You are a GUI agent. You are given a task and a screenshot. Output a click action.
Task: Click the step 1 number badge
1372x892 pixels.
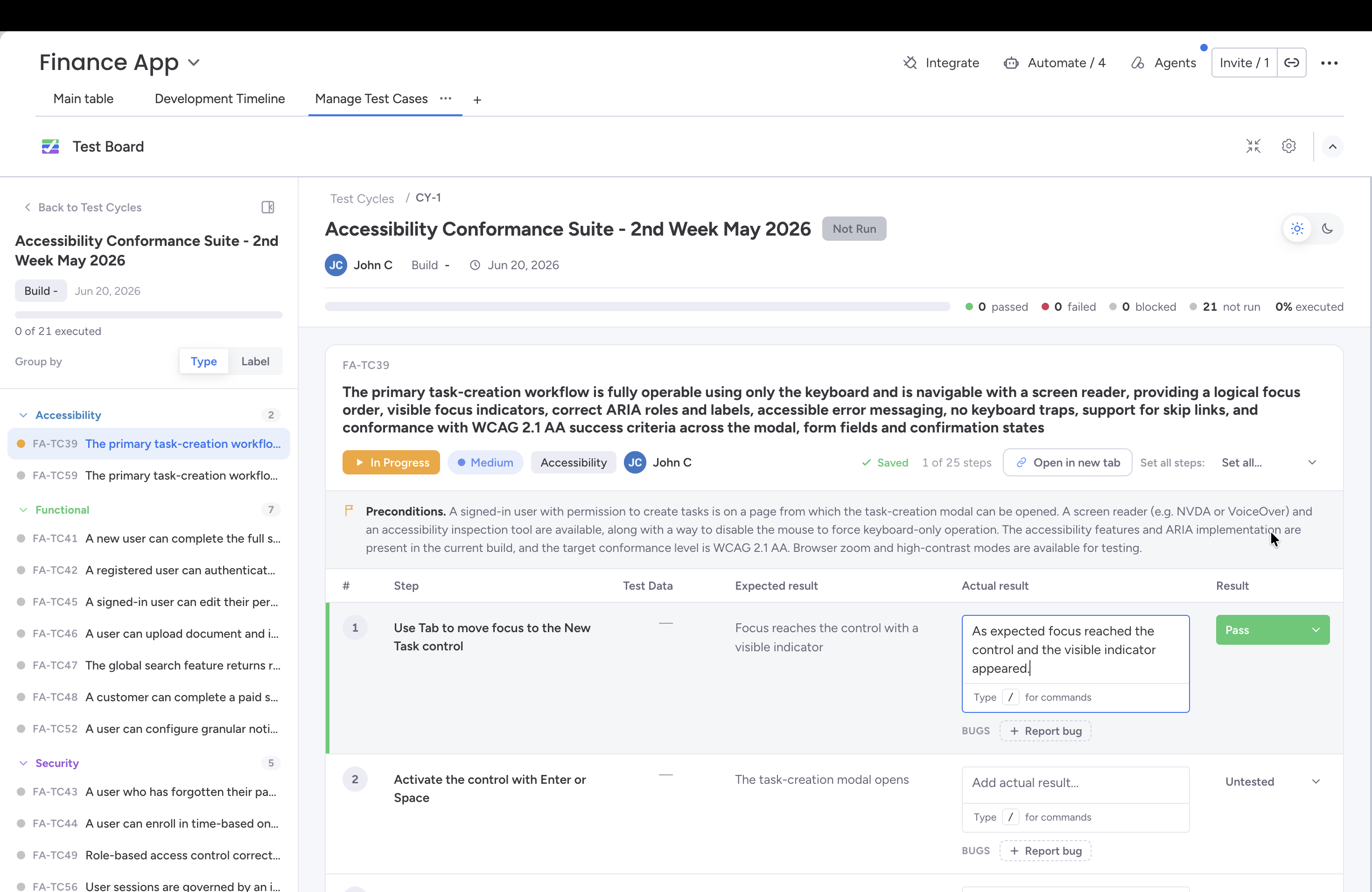tap(355, 627)
